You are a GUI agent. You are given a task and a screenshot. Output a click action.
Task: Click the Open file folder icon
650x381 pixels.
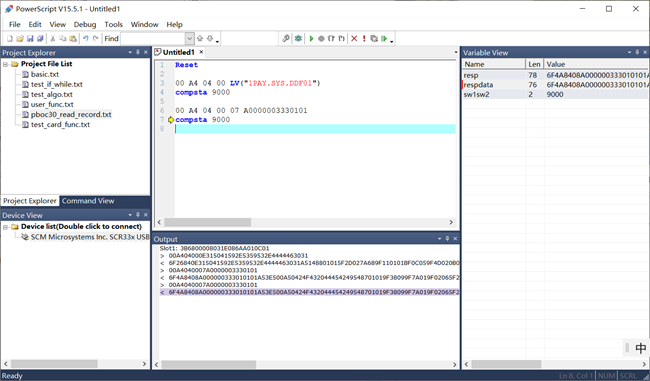click(x=19, y=39)
